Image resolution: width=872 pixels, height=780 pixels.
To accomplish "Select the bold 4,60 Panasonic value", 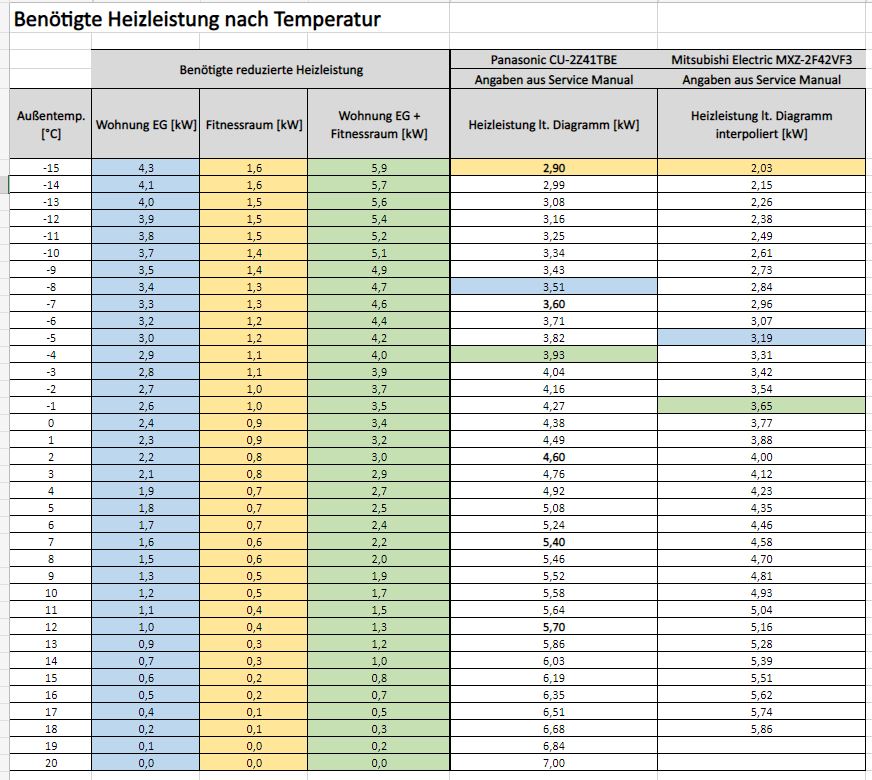I will click(x=553, y=456).
